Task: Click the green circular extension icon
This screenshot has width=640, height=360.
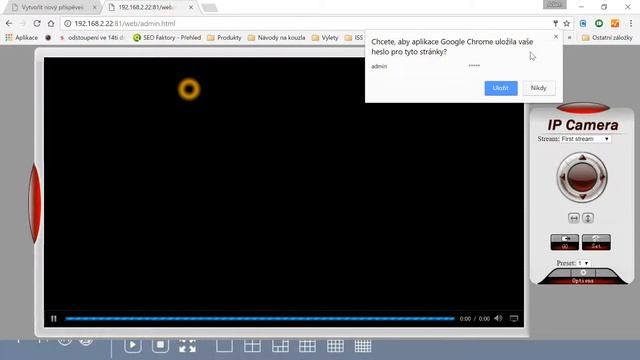Action: click(599, 24)
